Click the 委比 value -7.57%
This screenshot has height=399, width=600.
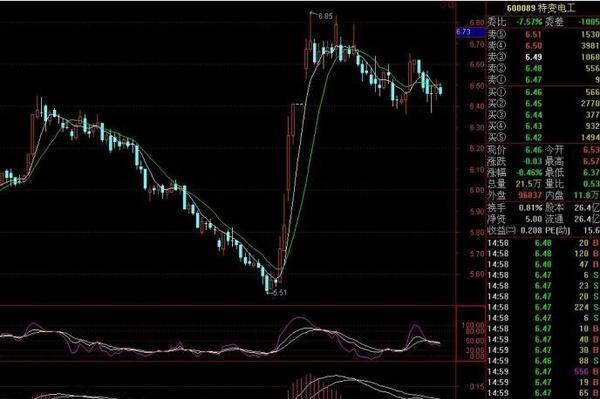click(x=529, y=22)
